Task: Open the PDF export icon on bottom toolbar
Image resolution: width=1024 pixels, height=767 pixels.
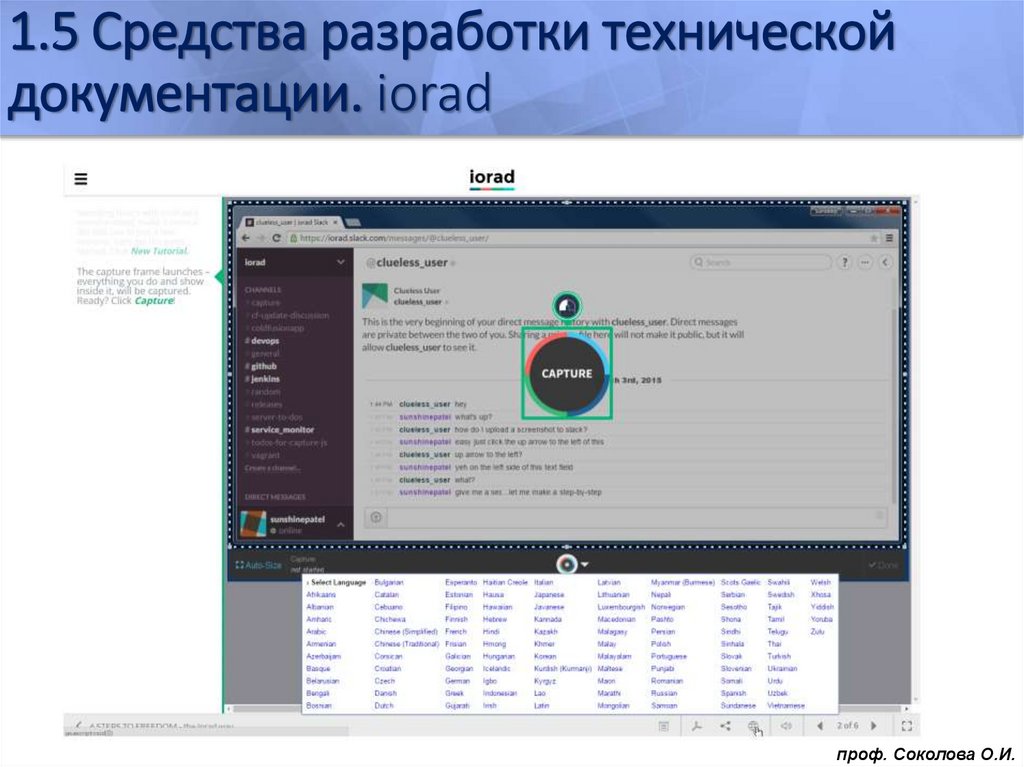Action: coord(698,729)
